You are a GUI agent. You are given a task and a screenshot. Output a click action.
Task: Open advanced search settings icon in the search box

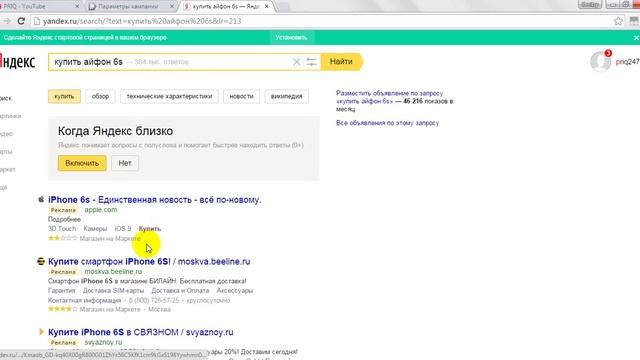(312, 62)
